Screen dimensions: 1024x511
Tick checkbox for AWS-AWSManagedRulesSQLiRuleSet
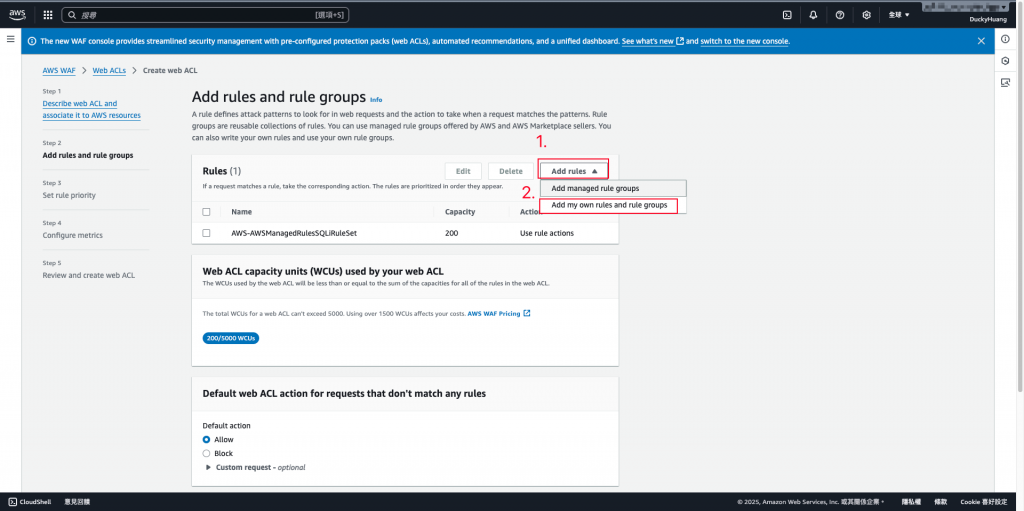[206, 233]
